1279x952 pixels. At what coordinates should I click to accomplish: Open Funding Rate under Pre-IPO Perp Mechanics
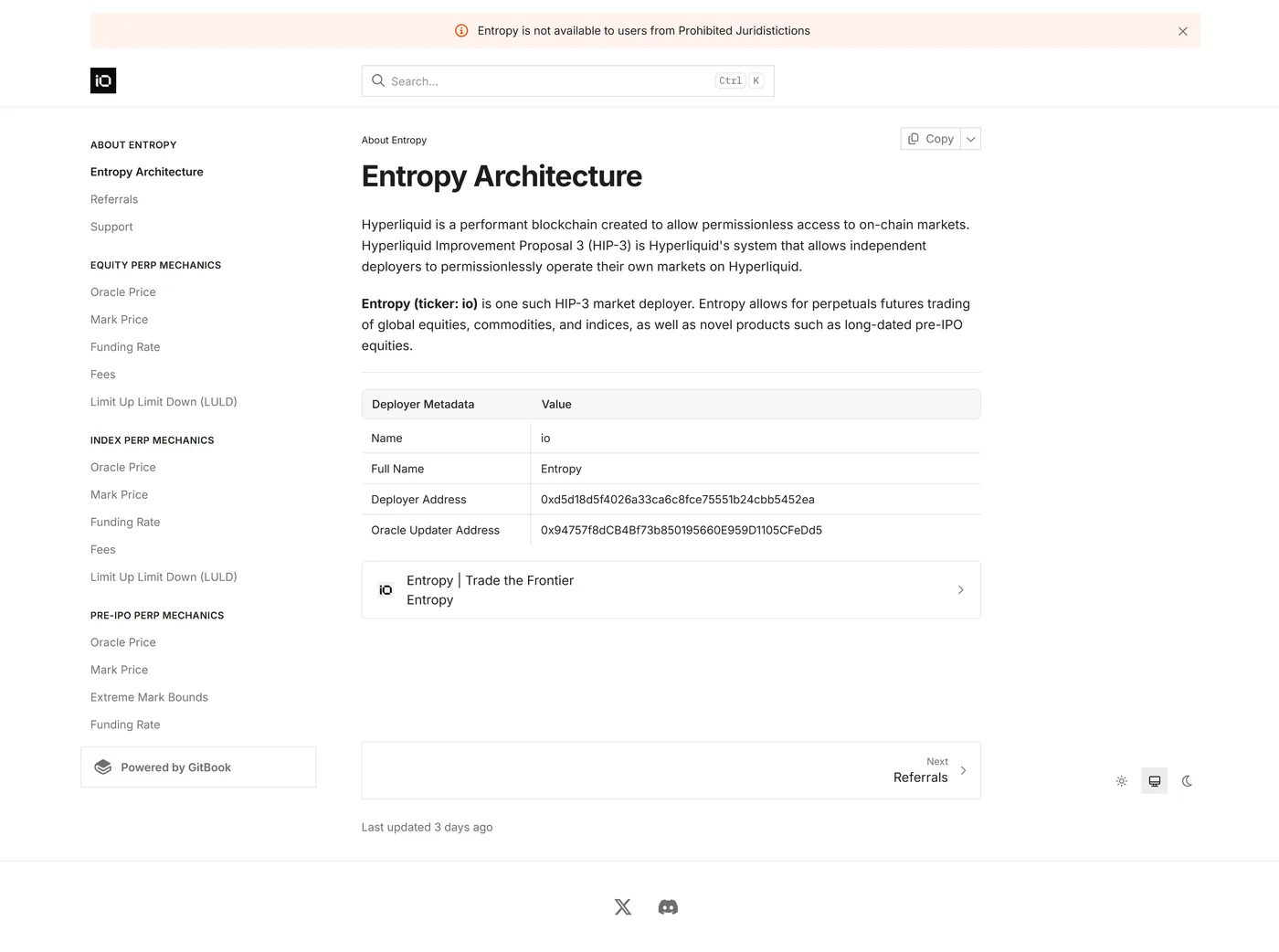pyautogui.click(x=125, y=725)
